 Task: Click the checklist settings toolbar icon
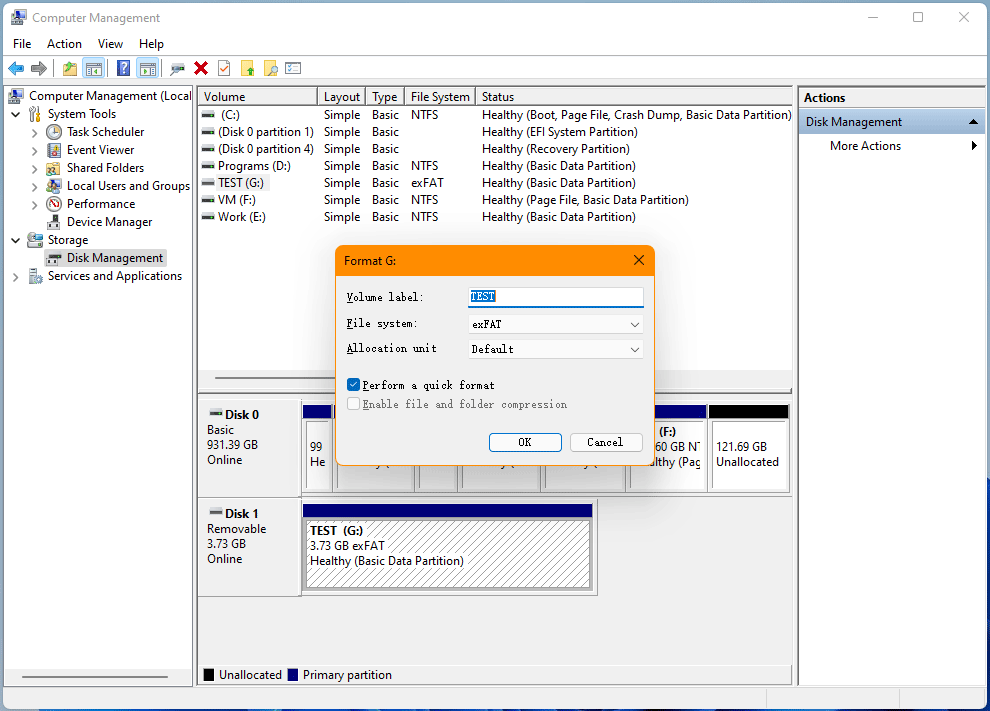click(293, 68)
